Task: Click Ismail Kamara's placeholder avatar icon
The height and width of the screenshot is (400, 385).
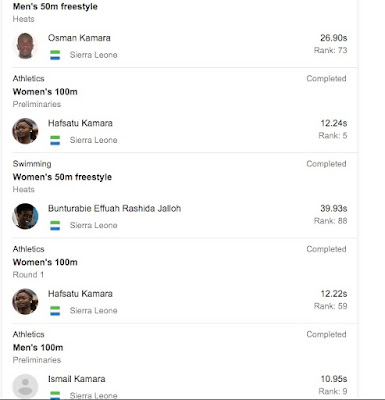Action: 25,387
